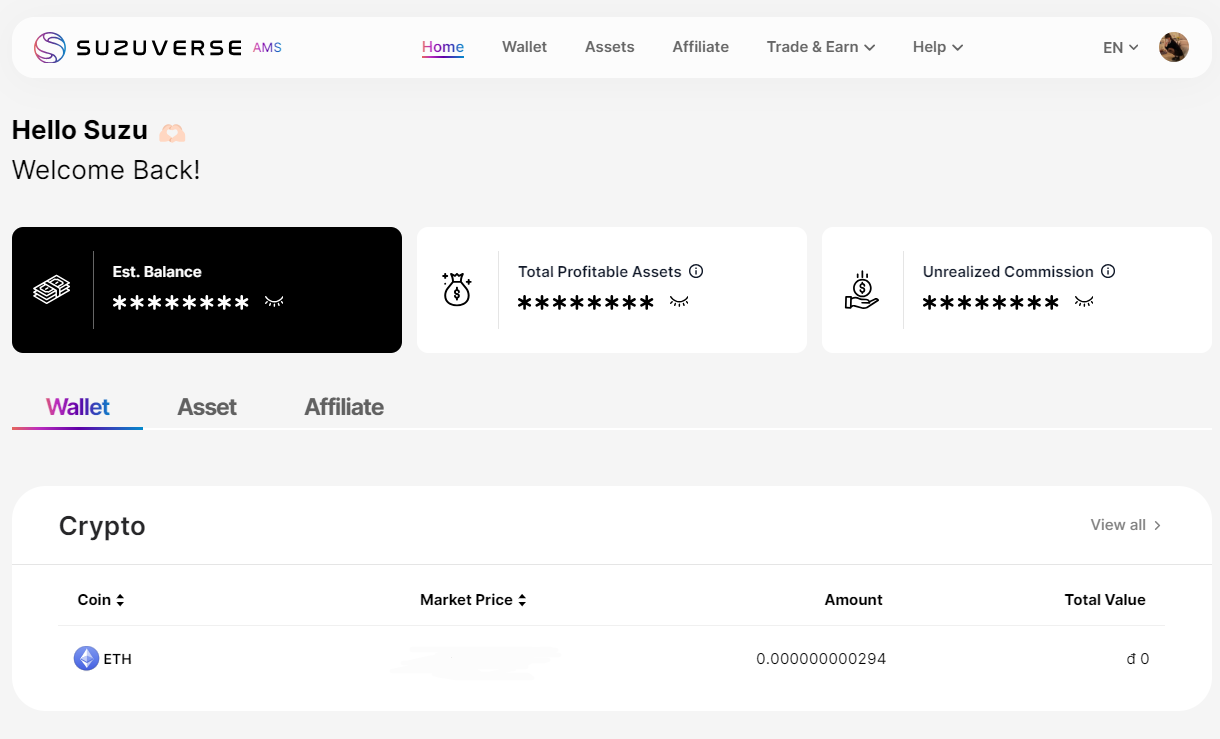Switch to the Asset tab

coord(207,407)
